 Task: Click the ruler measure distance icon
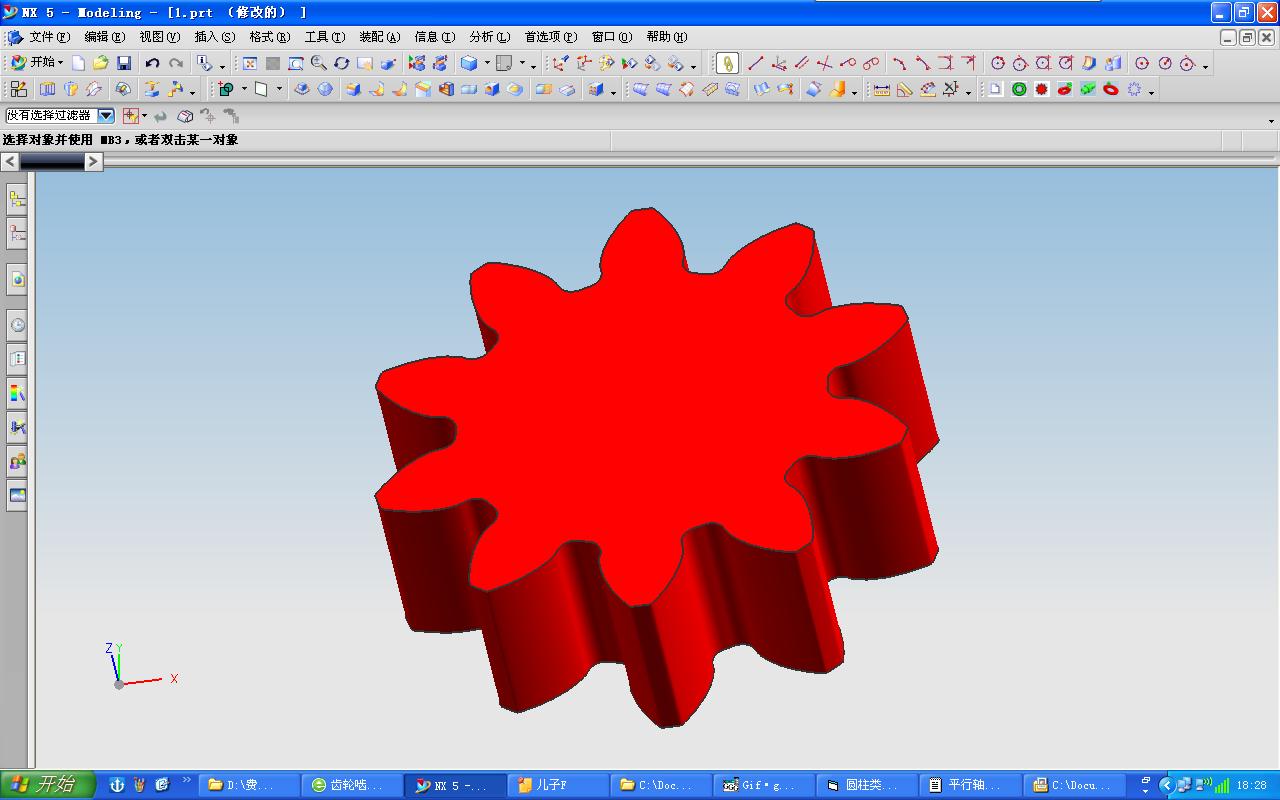click(881, 89)
